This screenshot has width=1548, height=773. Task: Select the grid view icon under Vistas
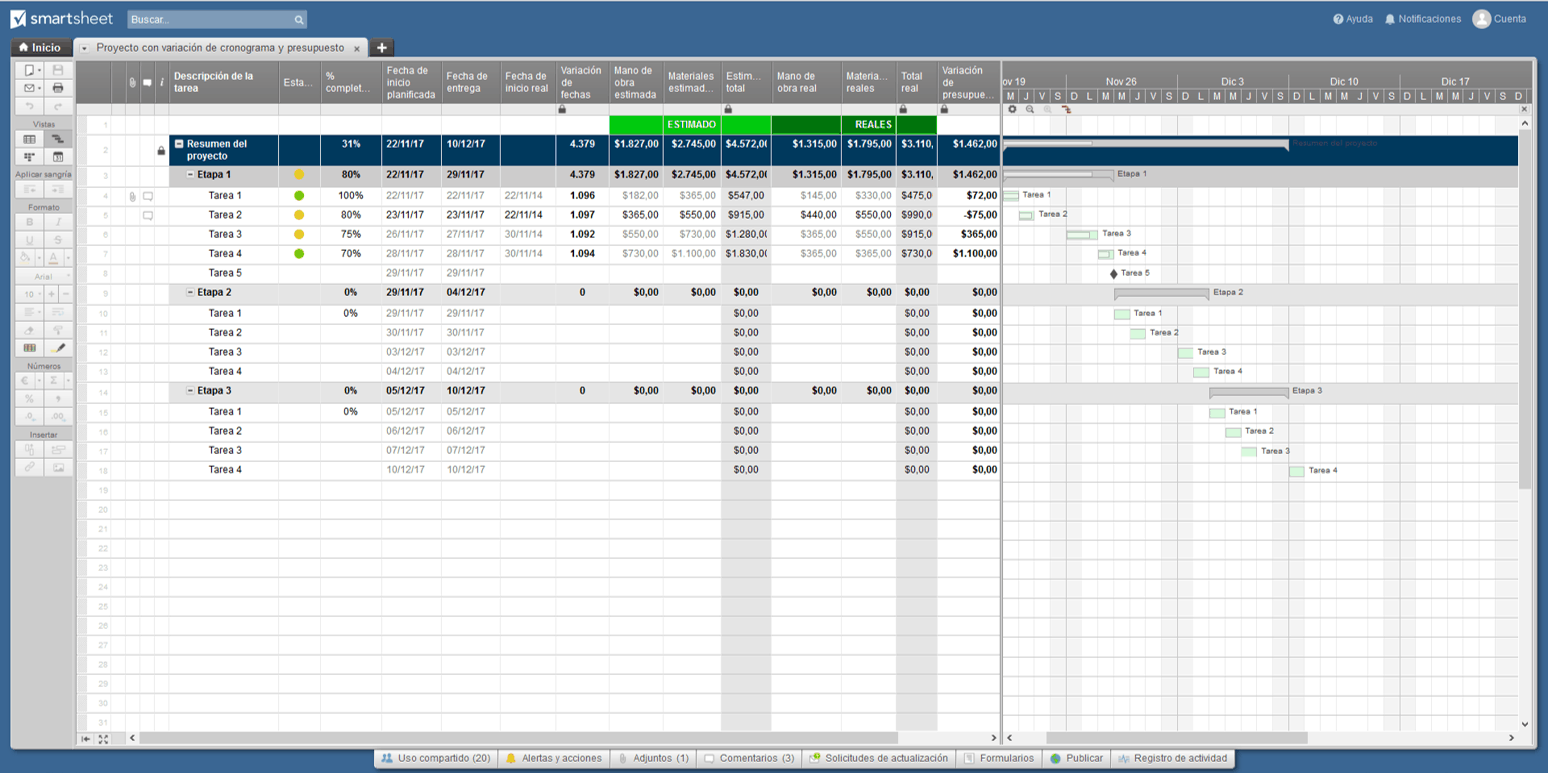pyautogui.click(x=27, y=140)
